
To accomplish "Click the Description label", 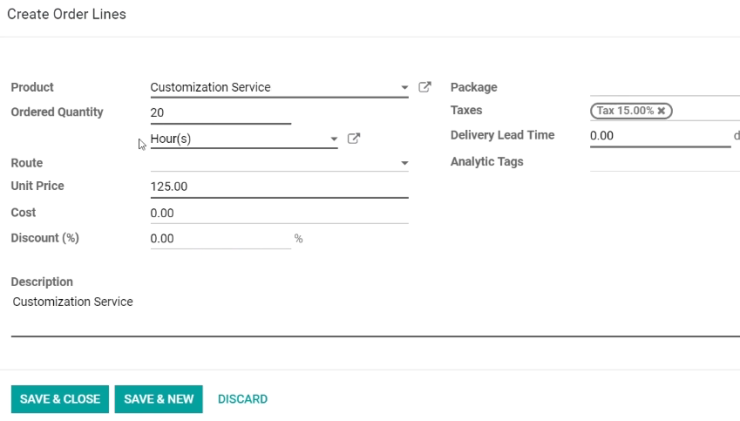I will click(42, 282).
